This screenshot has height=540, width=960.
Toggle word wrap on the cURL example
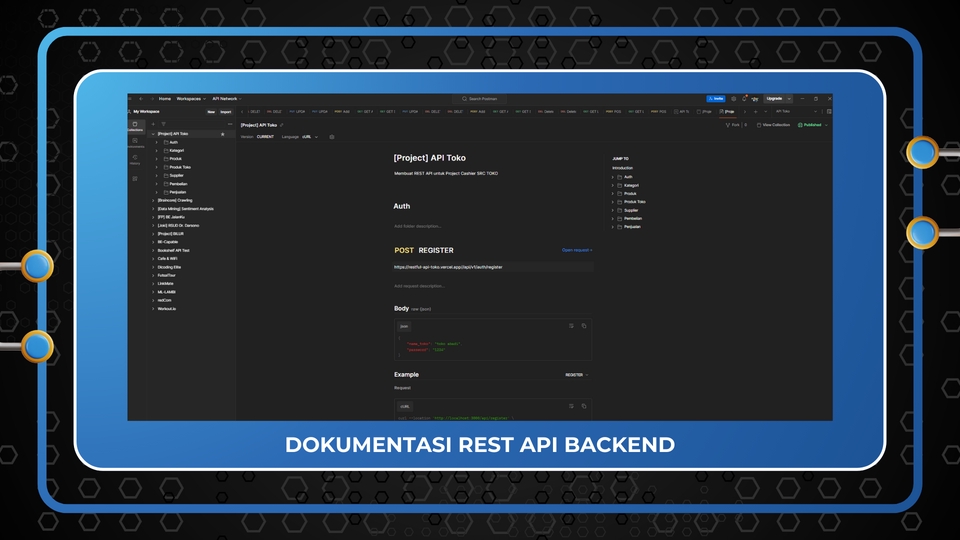coord(571,406)
